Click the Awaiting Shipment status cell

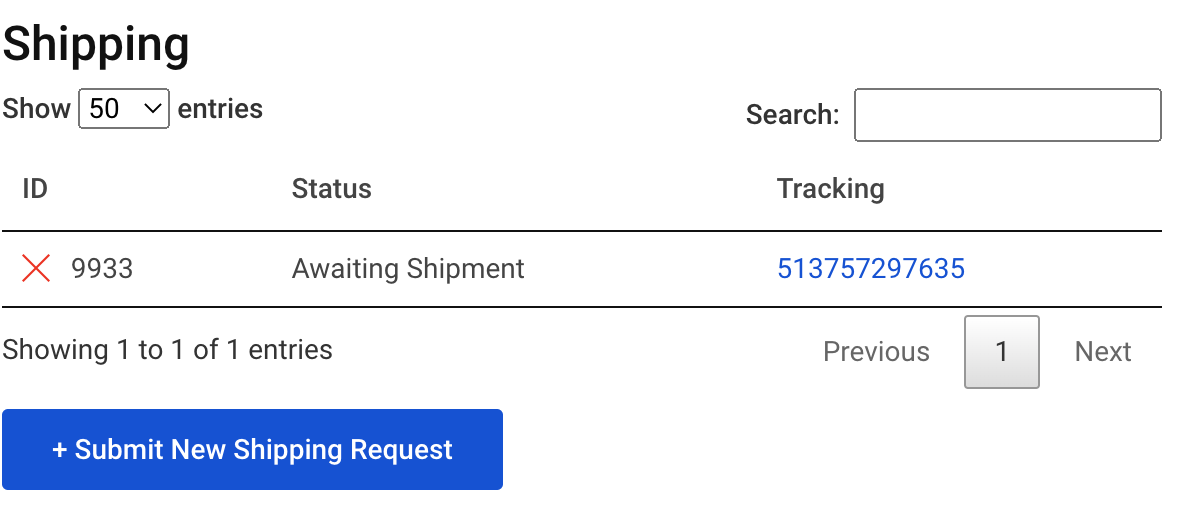point(408,268)
